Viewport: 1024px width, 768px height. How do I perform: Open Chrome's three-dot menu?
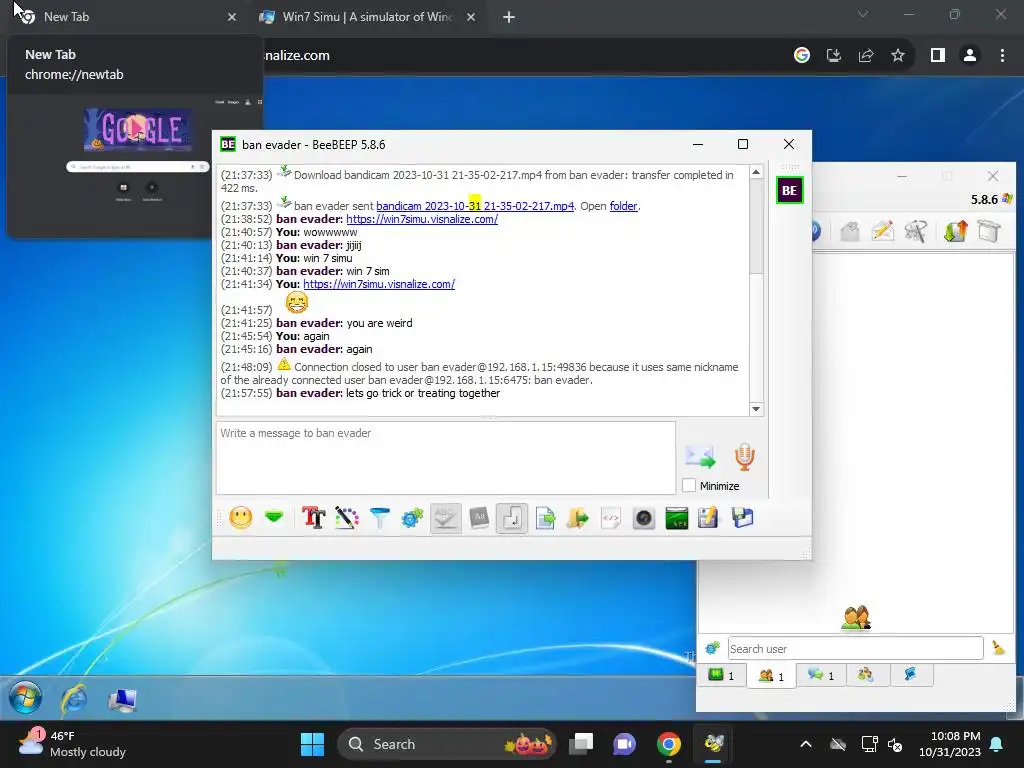pyautogui.click(x=1002, y=56)
